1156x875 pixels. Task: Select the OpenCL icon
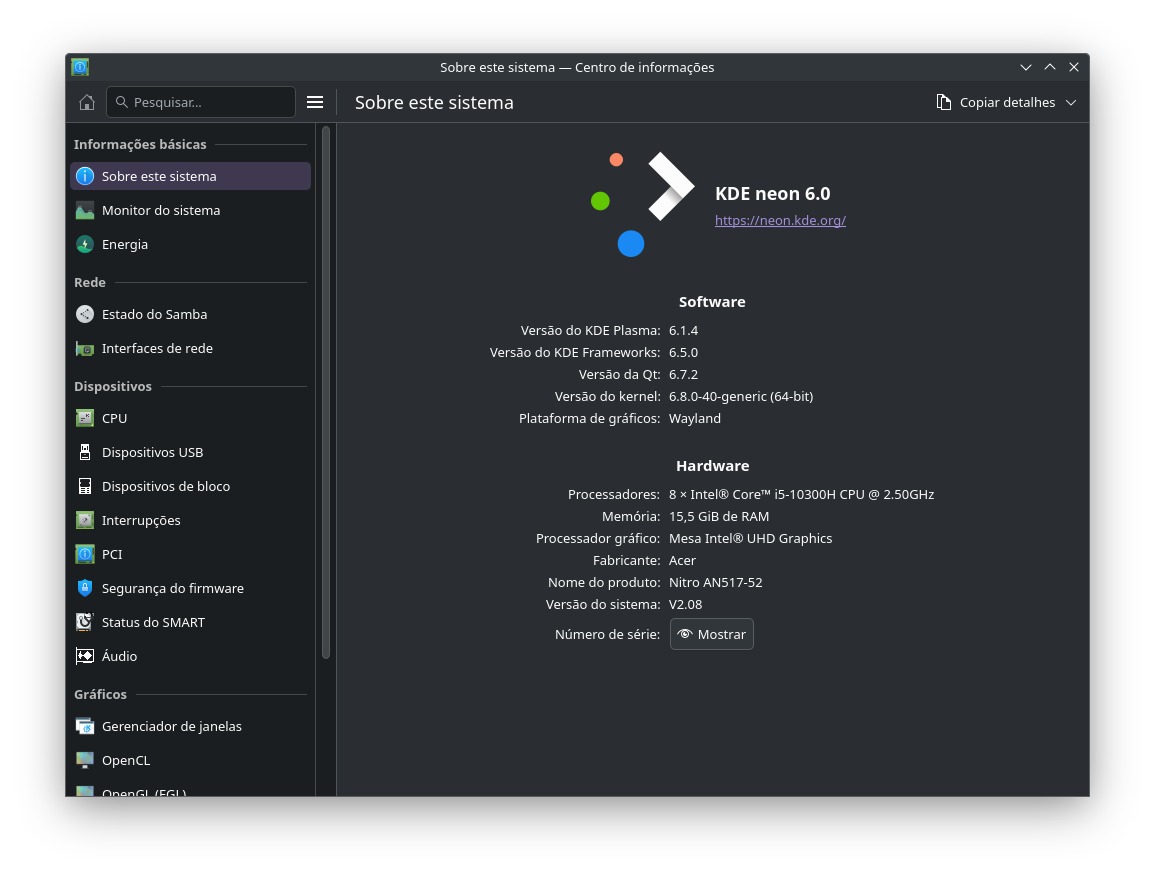(x=85, y=760)
